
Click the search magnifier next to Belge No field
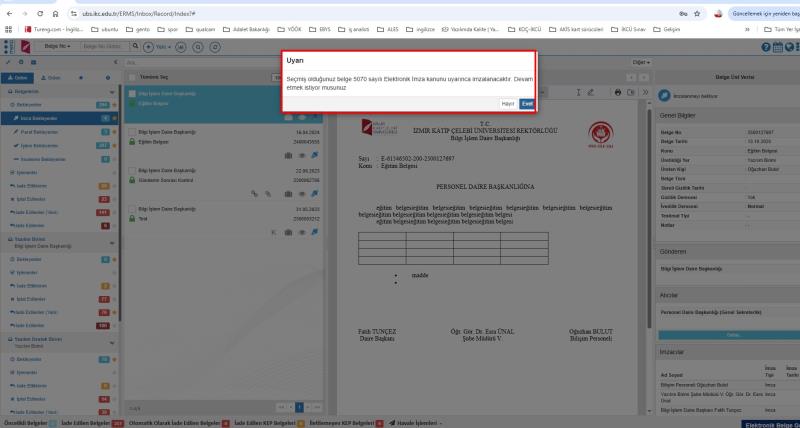tap(132, 47)
